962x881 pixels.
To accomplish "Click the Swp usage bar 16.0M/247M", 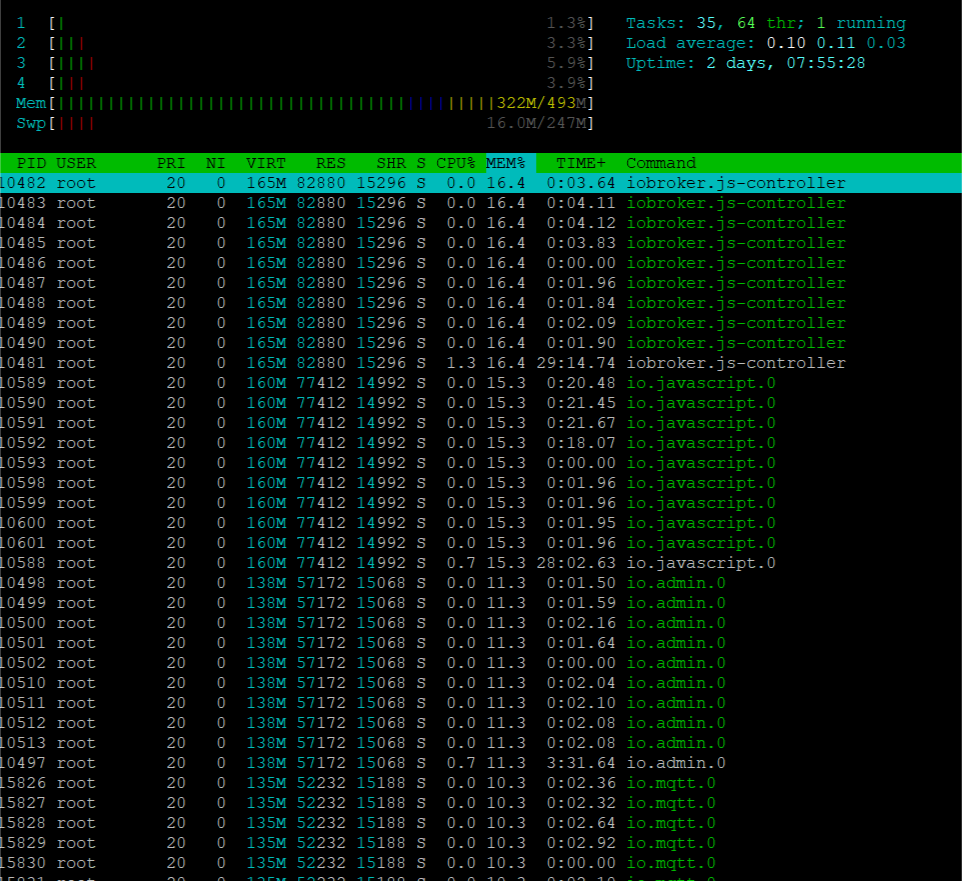I will (305, 123).
